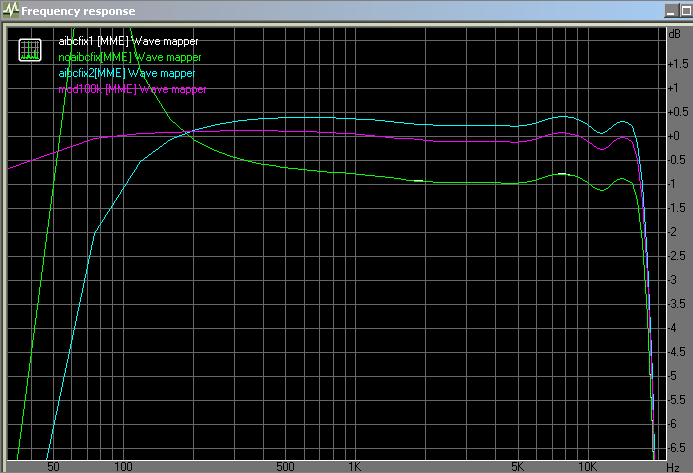The image size is (693, 473).
Task: Click the 100 Hz frequency axis label
Action: tap(123, 467)
